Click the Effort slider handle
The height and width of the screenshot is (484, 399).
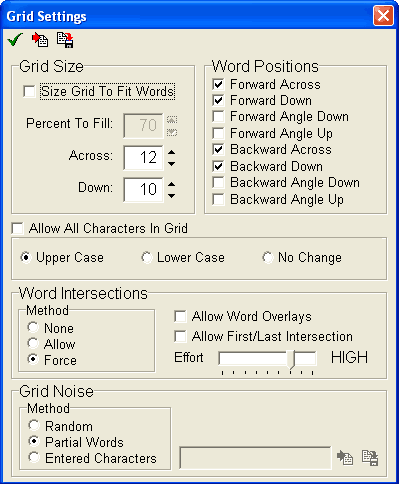click(292, 359)
